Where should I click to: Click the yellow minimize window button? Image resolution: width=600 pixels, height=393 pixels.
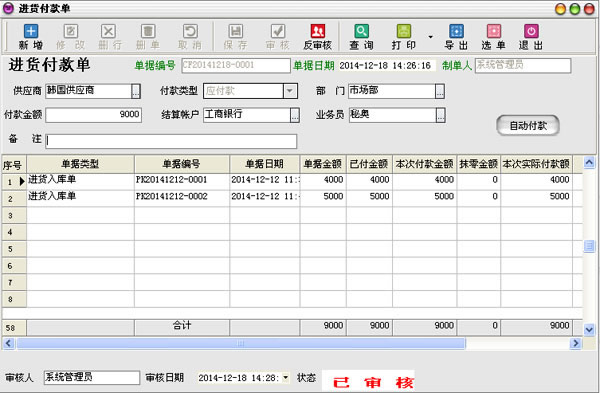[x=560, y=9]
